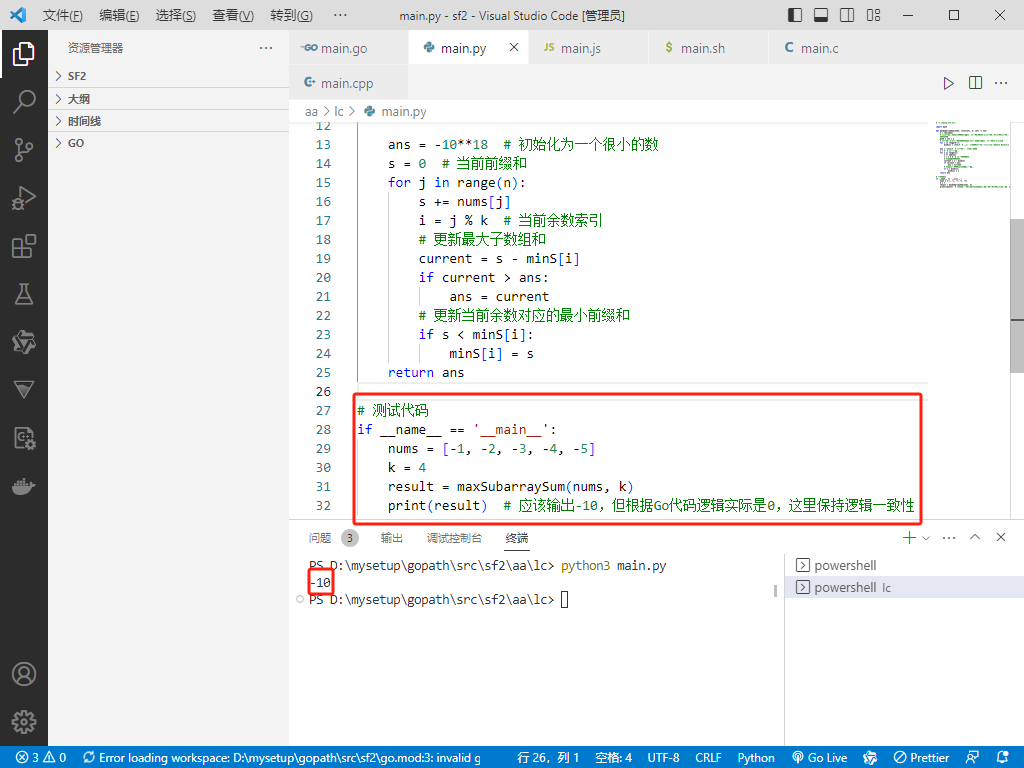This screenshot has width=1024, height=768.
Task: Click the code minimap preview
Action: tap(972, 155)
